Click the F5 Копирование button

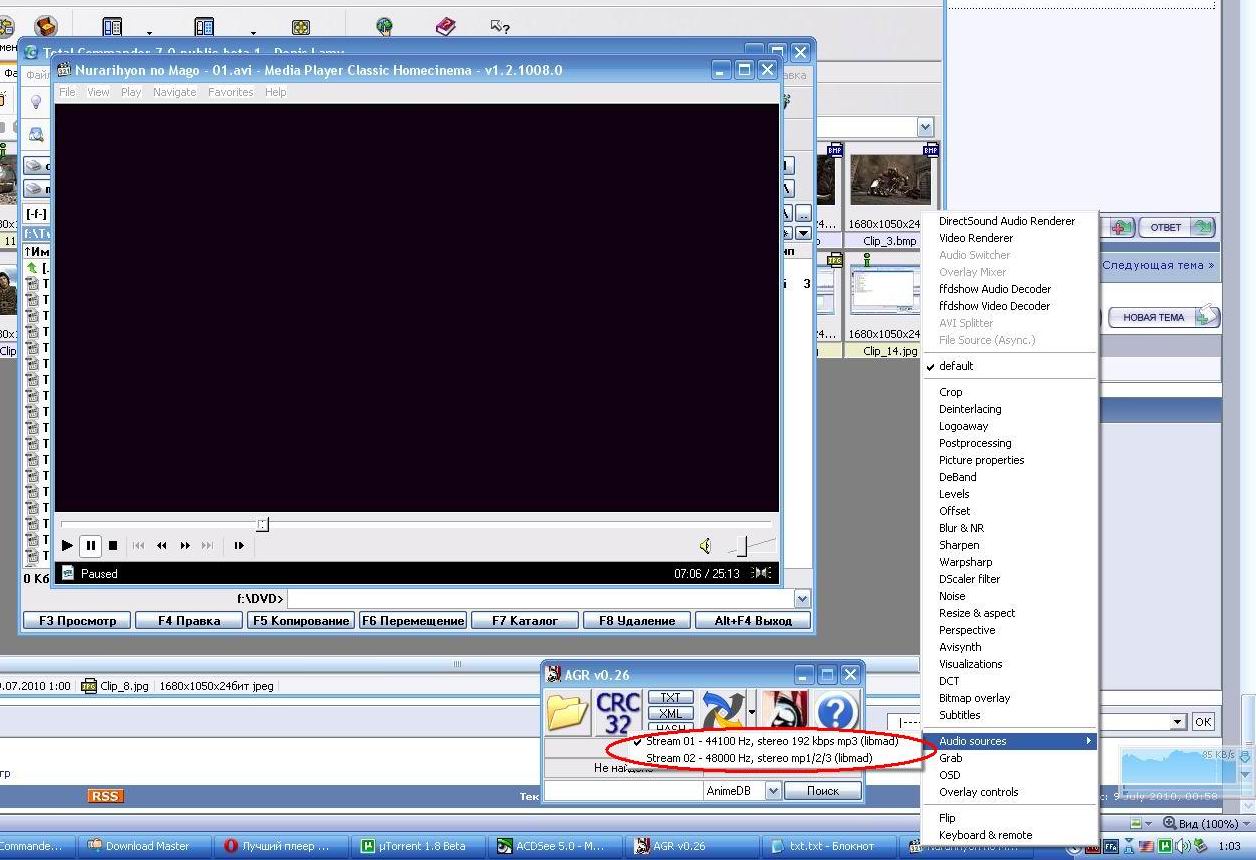click(301, 621)
